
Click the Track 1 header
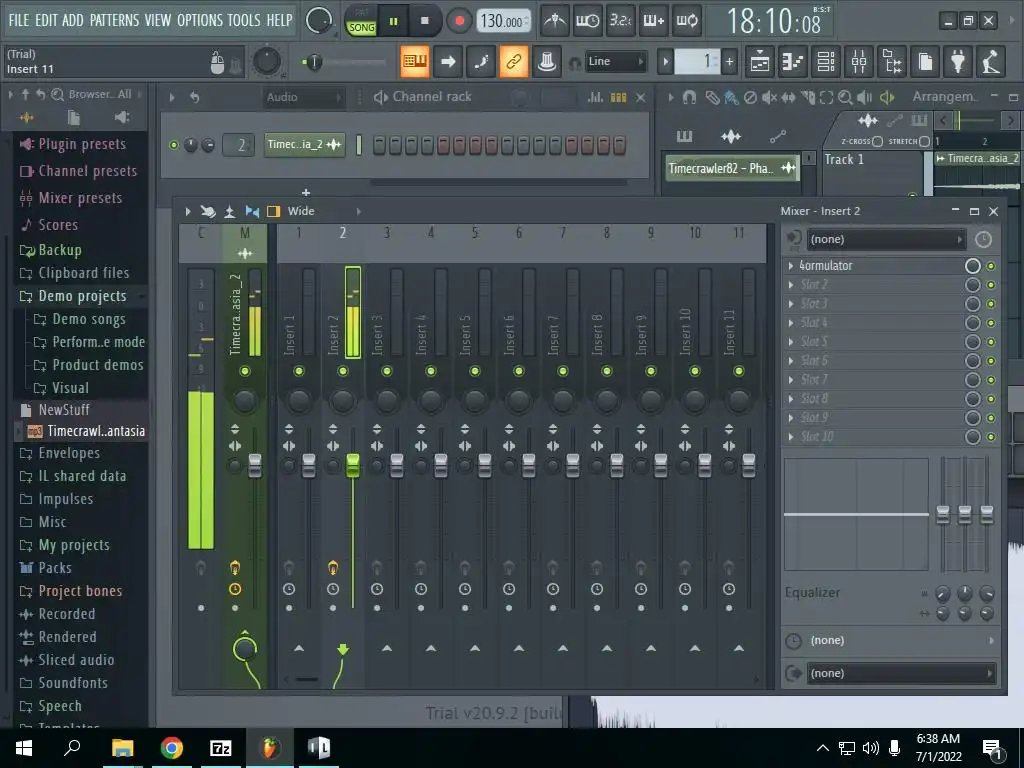(x=872, y=172)
